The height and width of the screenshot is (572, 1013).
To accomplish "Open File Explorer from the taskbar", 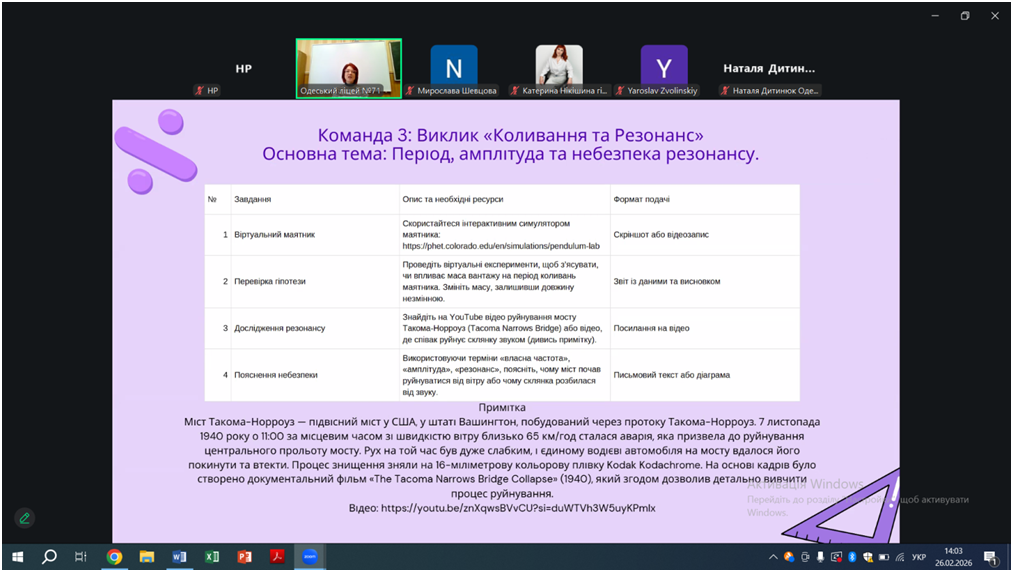I will [147, 557].
